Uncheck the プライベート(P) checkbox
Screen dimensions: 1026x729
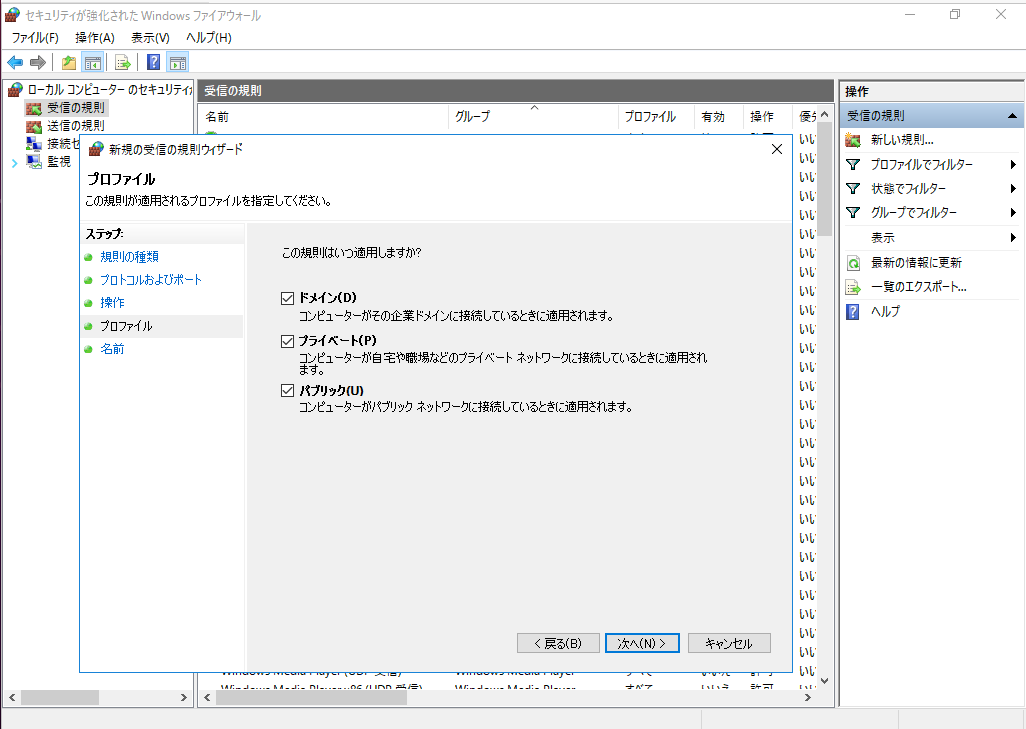(x=288, y=341)
